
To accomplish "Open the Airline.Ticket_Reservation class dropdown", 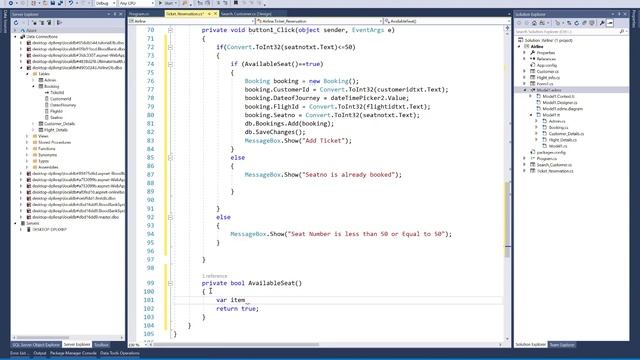I will [320, 21].
